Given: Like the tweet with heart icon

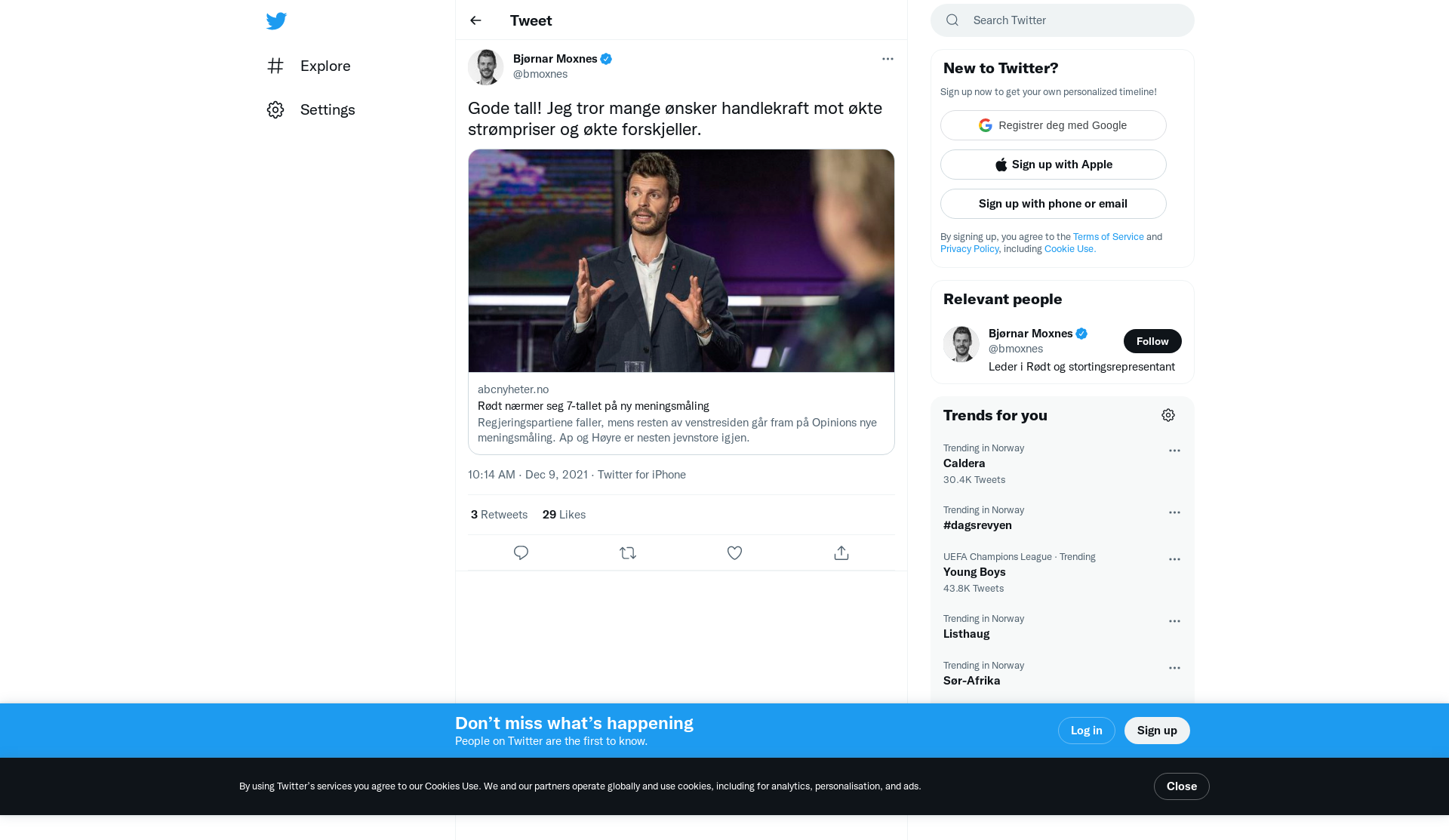Looking at the screenshot, I should (734, 553).
